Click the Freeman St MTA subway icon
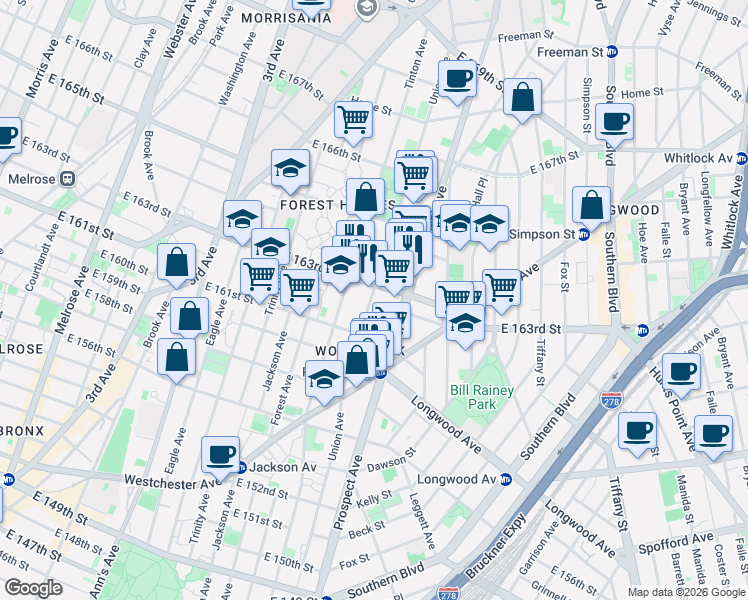Image resolution: width=748 pixels, height=600 pixels. pos(612,52)
